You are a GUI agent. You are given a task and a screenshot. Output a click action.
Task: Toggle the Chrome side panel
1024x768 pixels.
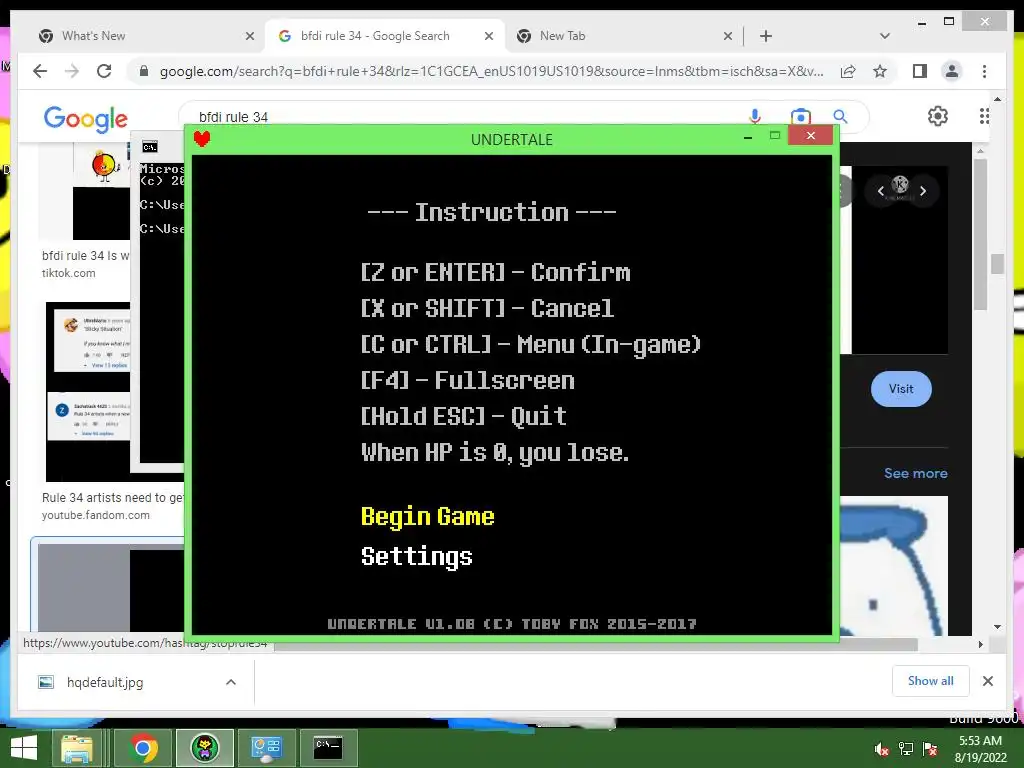(x=920, y=71)
